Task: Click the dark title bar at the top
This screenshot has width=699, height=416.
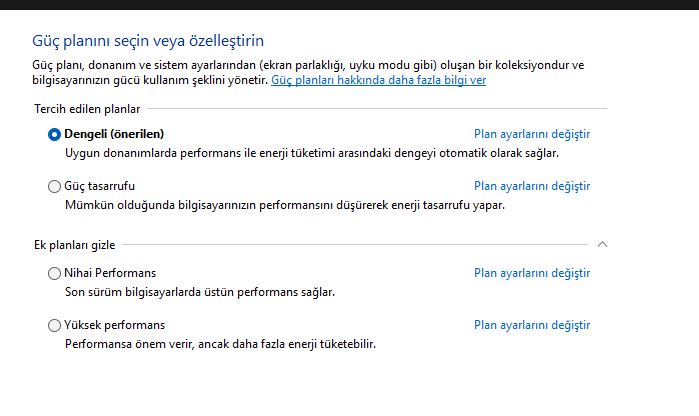Action: point(350,4)
